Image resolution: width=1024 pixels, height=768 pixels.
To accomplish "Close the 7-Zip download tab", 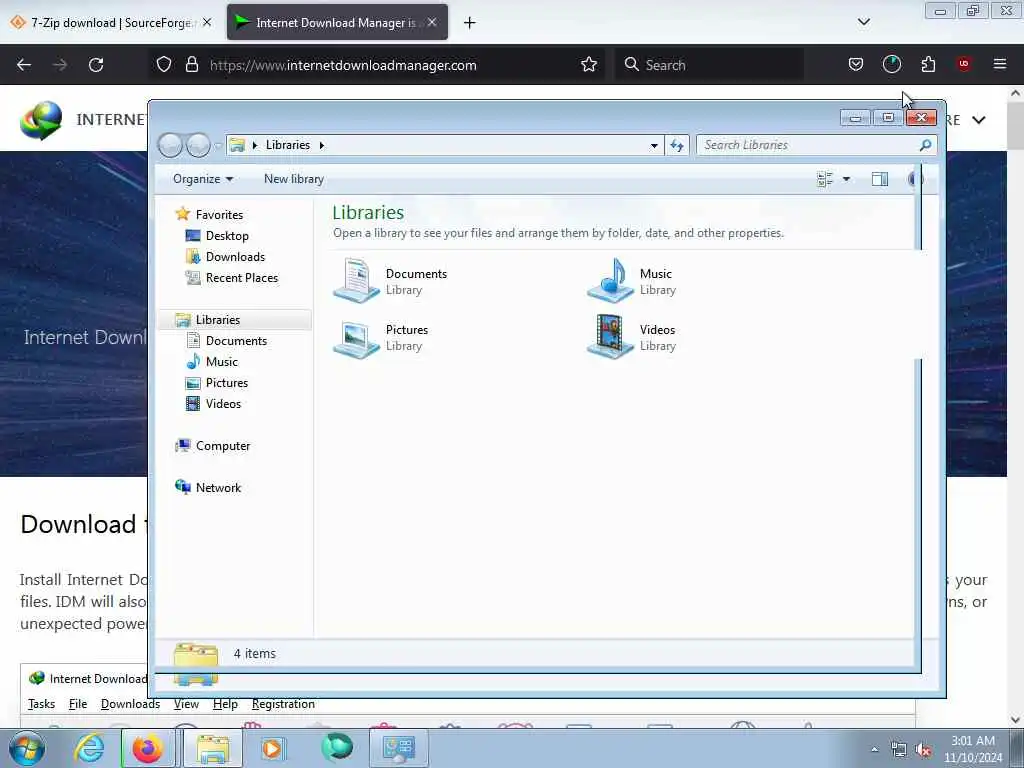I will pyautogui.click(x=207, y=22).
